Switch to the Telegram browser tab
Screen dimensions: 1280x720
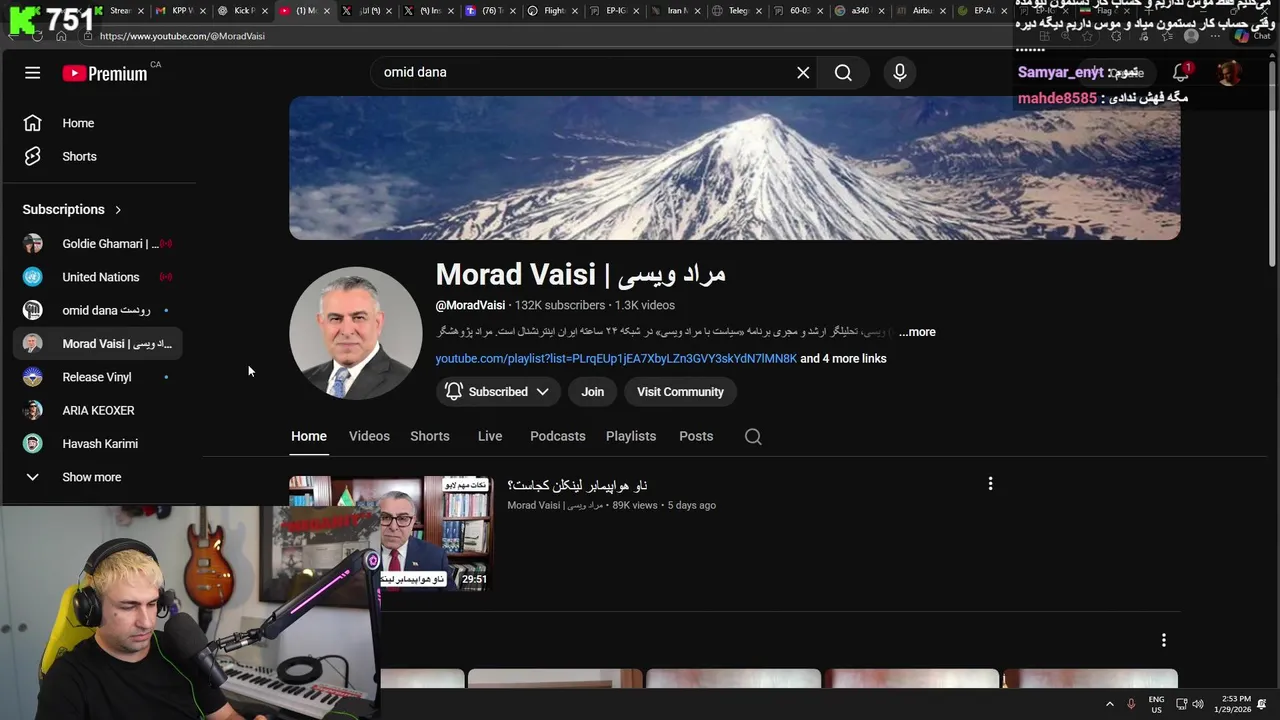739,11
